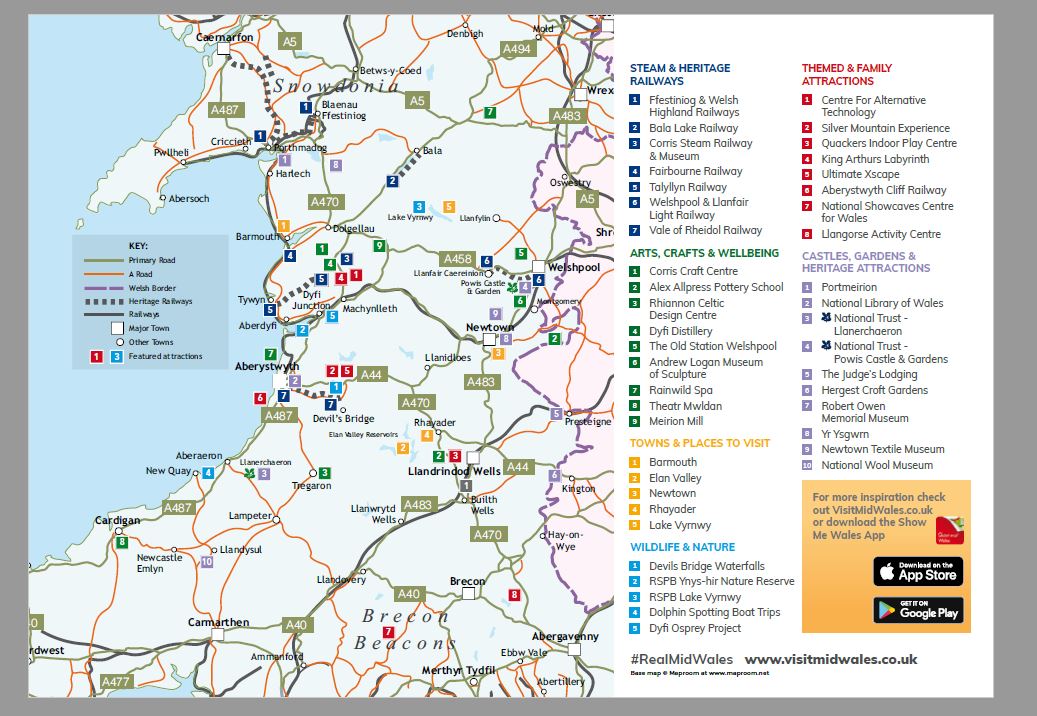Click the green Primary Road line sample in key

coord(104,260)
